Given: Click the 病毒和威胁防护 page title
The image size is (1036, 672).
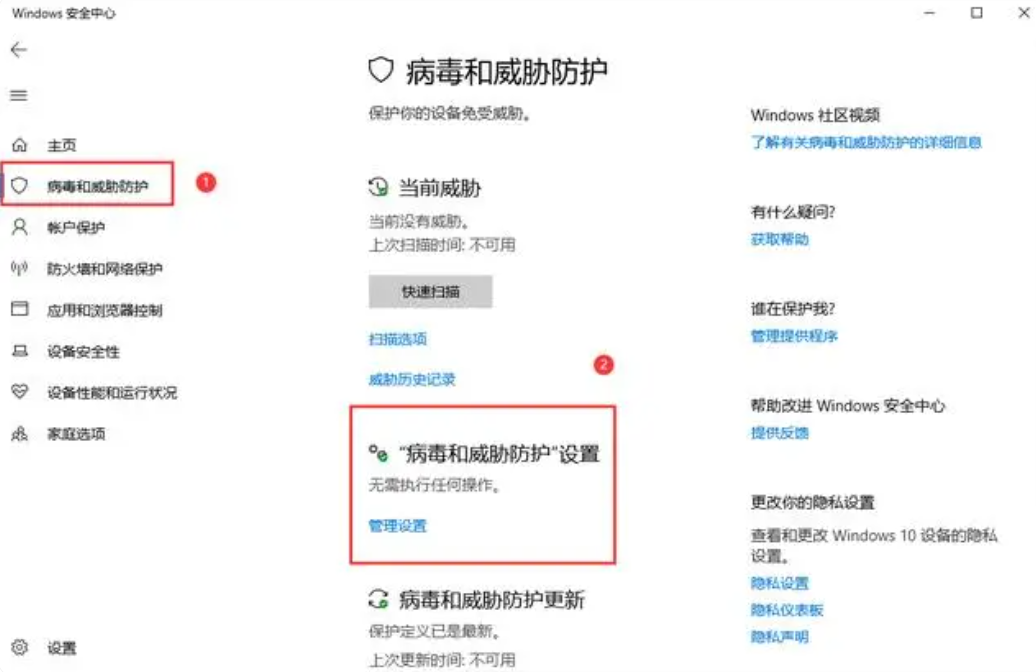Looking at the screenshot, I should point(507,71).
